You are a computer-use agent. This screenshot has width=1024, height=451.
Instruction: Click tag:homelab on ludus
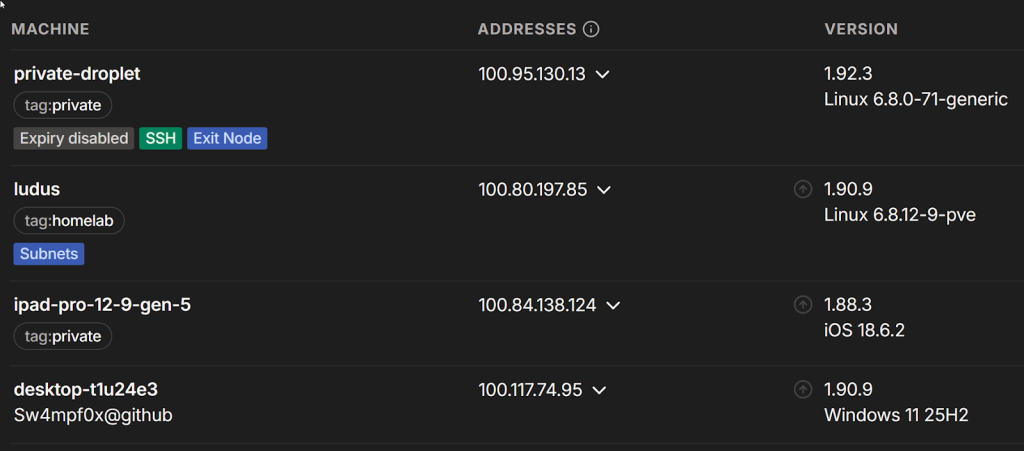coord(69,221)
